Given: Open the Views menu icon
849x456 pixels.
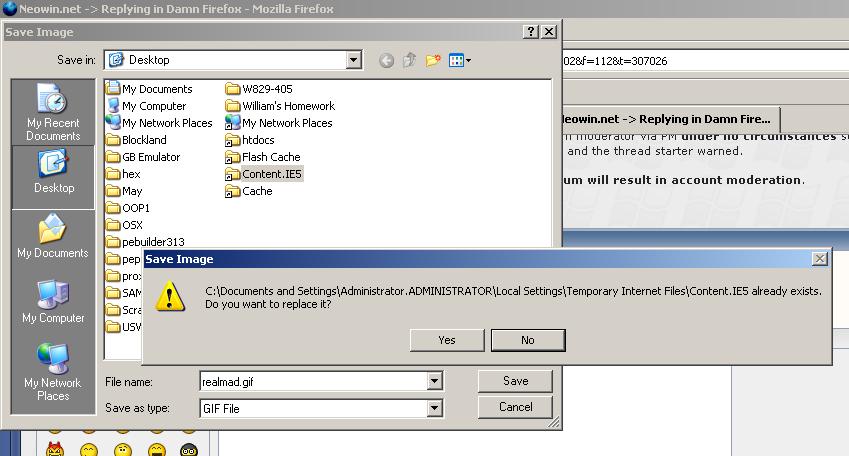Looking at the screenshot, I should coord(459,60).
